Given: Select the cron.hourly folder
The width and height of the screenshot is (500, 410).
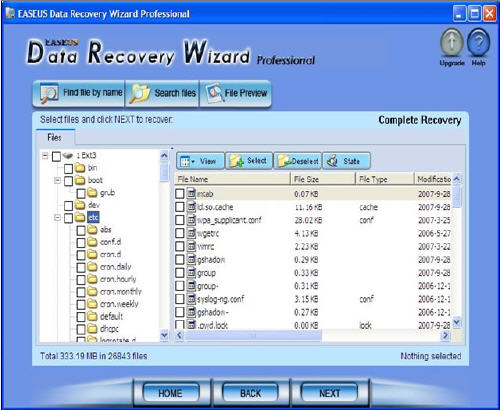Looking at the screenshot, I should tap(118, 279).
